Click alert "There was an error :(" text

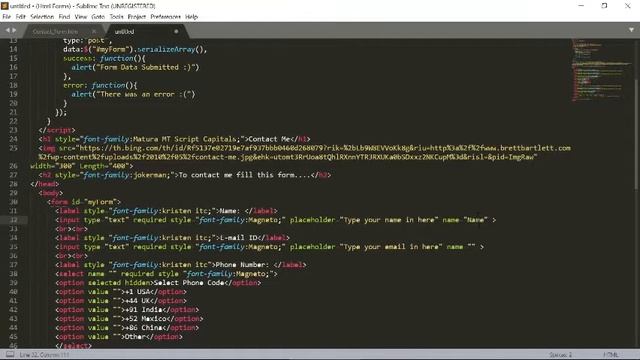click(x=143, y=94)
